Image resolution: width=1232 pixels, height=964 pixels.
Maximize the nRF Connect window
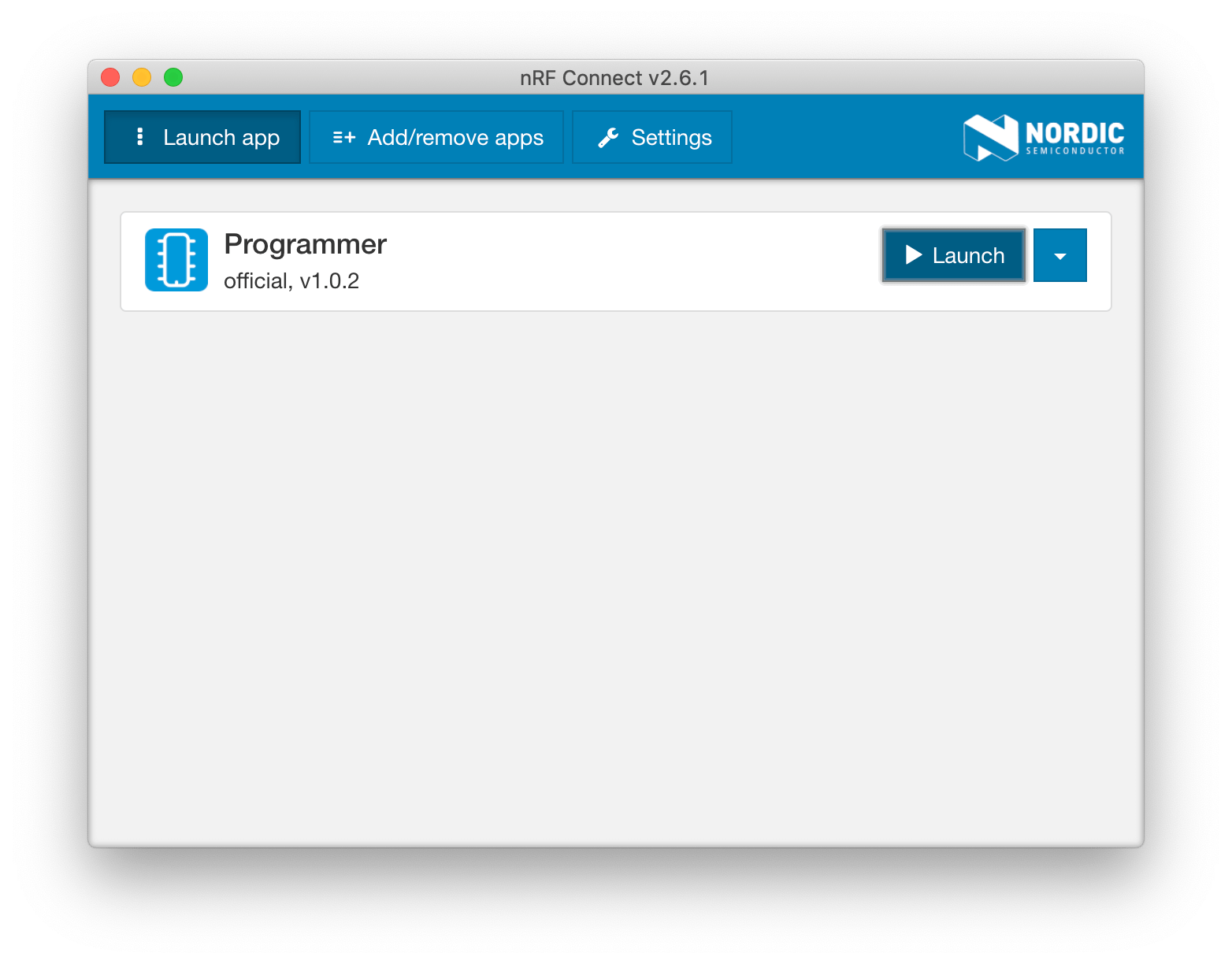(173, 77)
